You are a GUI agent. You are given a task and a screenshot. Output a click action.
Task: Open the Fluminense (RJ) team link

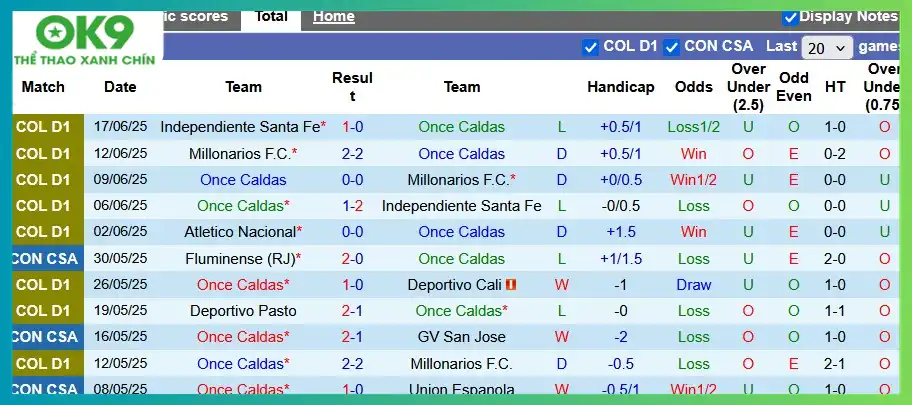[240, 258]
